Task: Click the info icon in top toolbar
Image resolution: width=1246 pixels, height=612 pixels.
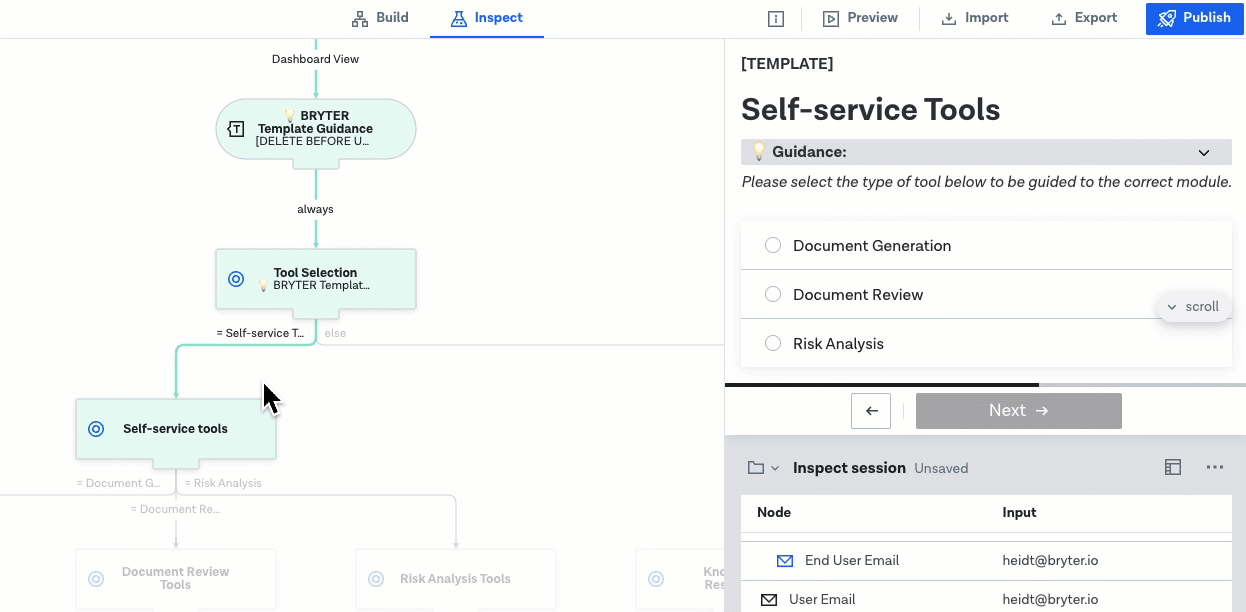Action: [776, 19]
